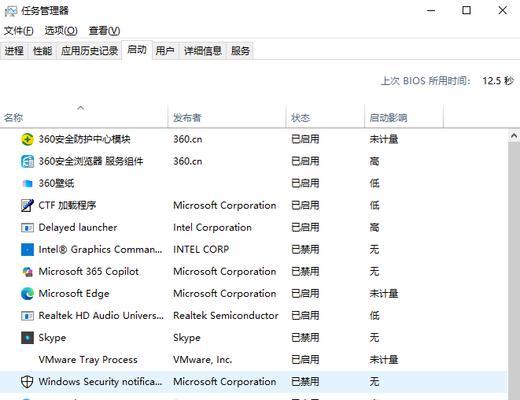Select the CTF 加载程序 entry
Screen dimensions: 520x400
[x=67, y=205]
